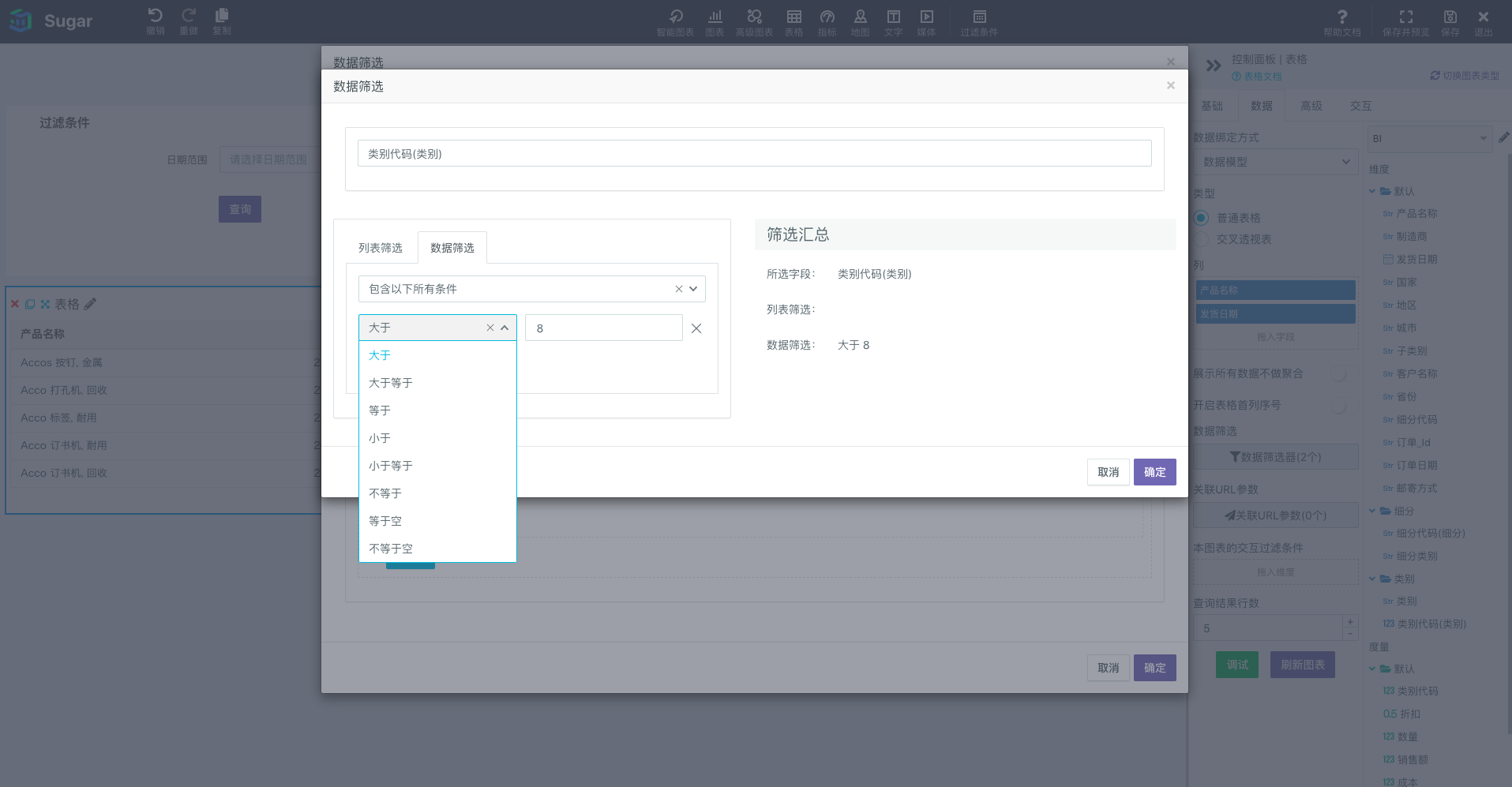Image resolution: width=1512 pixels, height=787 pixels.
Task: Choose 小于 from operator list
Action: 438,438
